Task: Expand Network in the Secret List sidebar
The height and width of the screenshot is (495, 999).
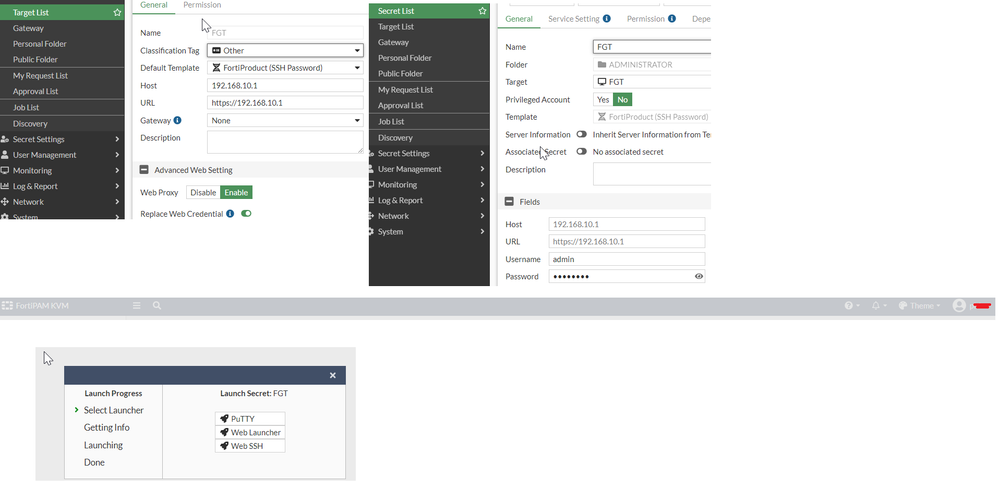Action: 429,216
